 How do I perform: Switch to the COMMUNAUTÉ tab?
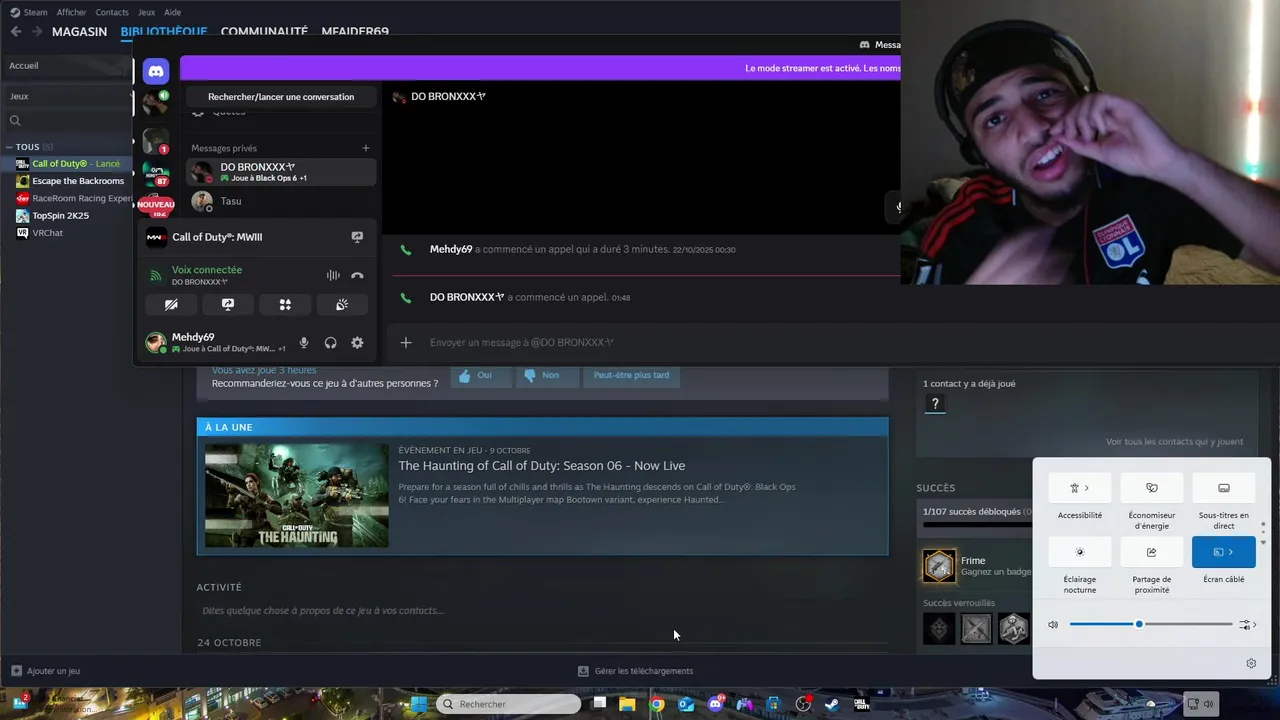[264, 31]
